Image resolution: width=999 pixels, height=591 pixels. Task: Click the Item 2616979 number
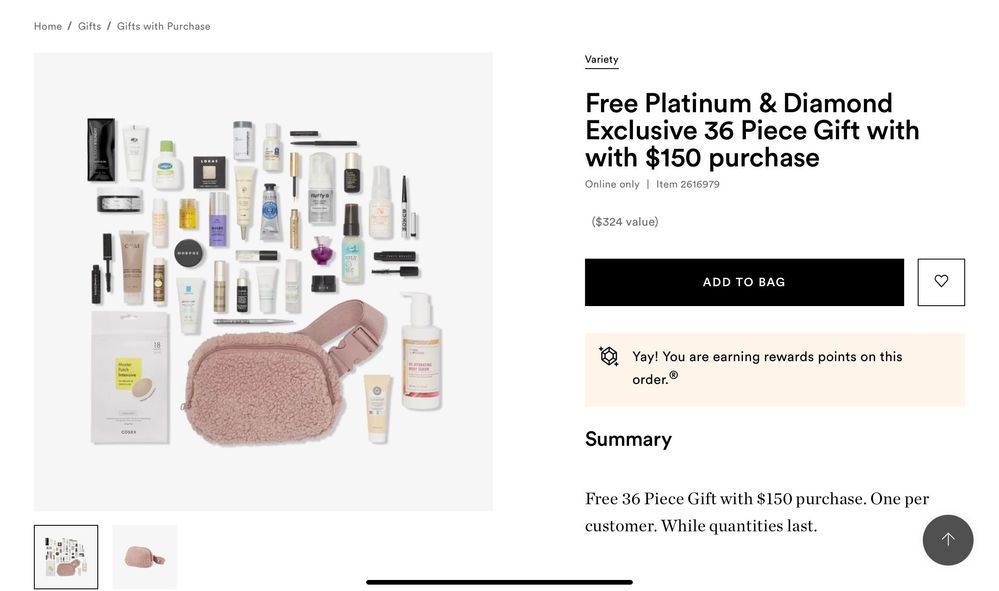point(687,184)
